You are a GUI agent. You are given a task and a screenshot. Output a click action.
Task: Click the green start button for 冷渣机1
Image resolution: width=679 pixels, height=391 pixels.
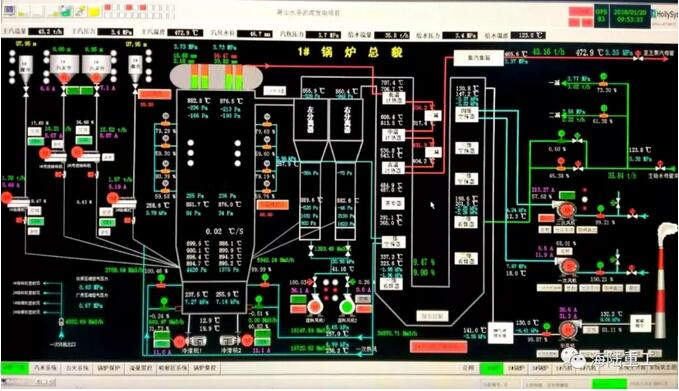(x=161, y=336)
